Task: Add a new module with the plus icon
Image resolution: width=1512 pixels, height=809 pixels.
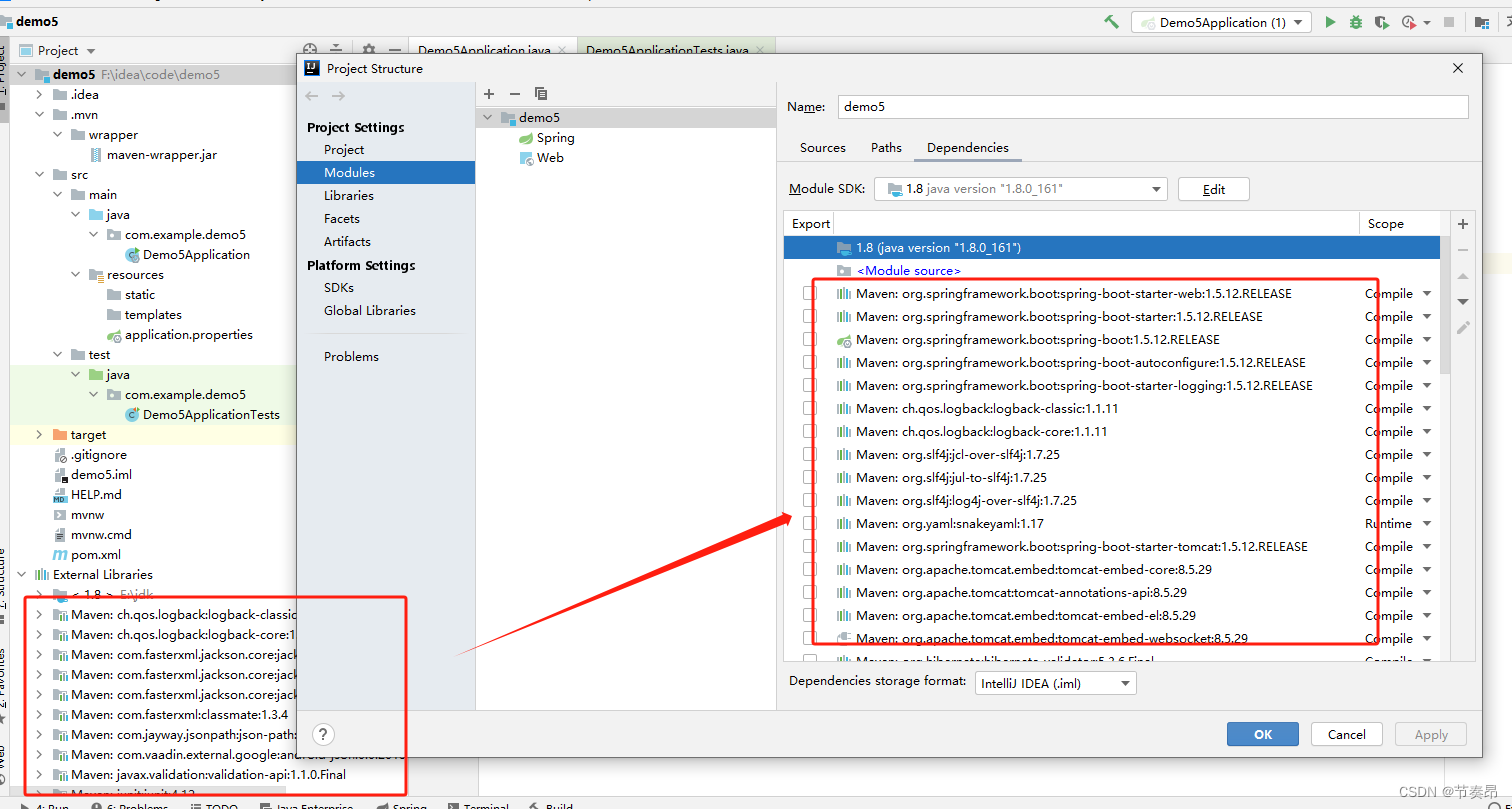Action: coord(489,94)
